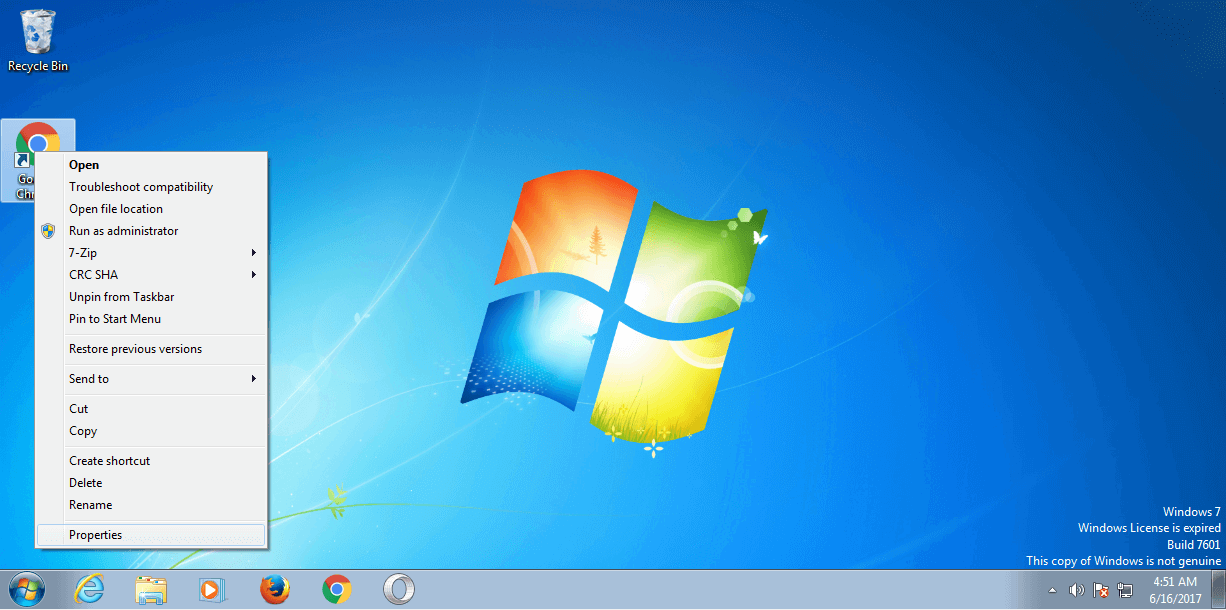Show hidden system tray icons
The image size is (1226, 610).
pyautogui.click(x=1052, y=590)
